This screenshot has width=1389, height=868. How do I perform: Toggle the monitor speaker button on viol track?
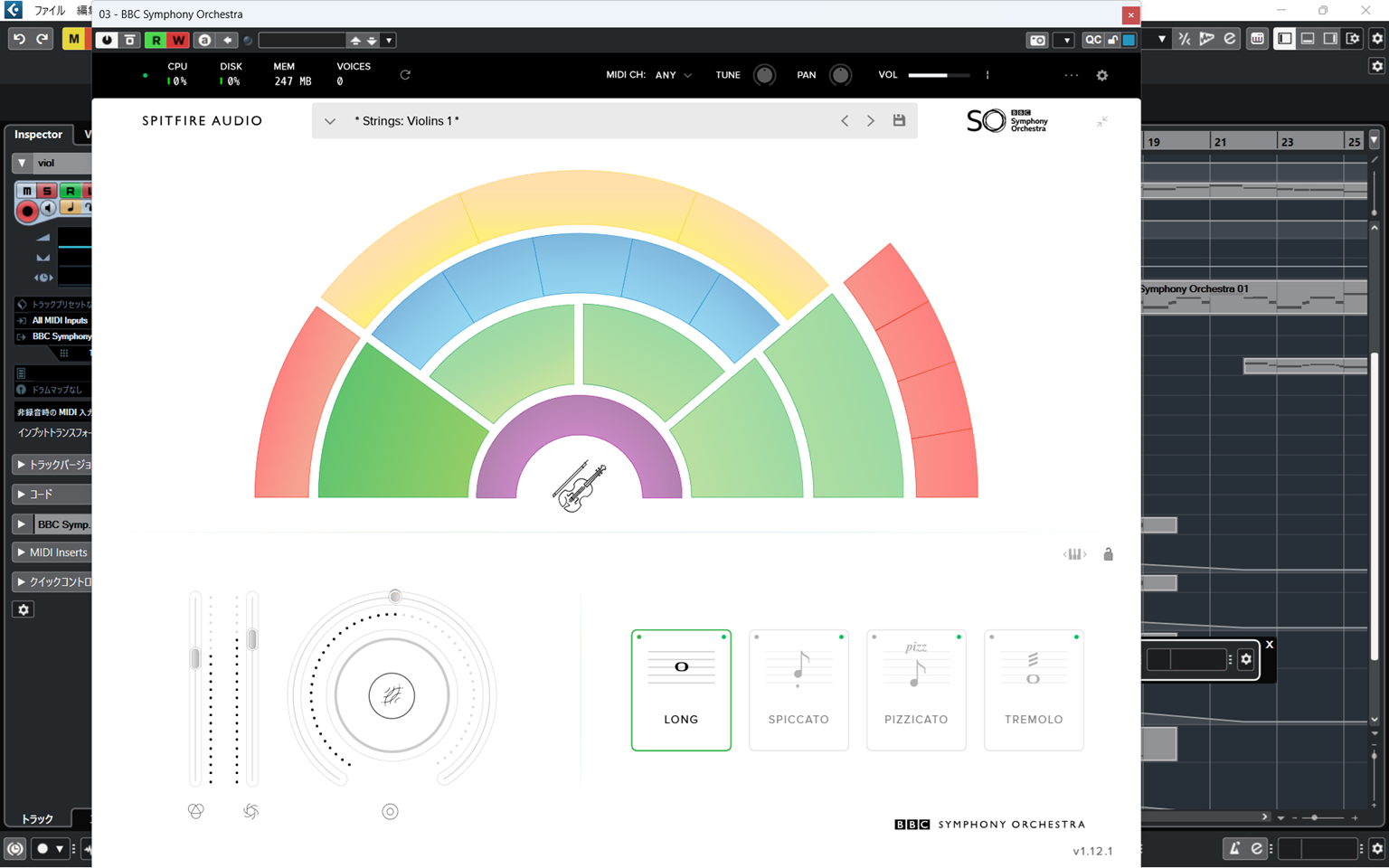(49, 209)
